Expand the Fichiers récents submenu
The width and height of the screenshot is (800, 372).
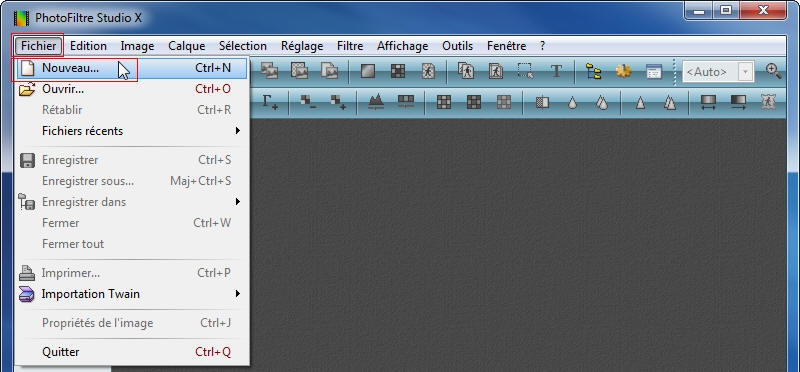click(132, 131)
